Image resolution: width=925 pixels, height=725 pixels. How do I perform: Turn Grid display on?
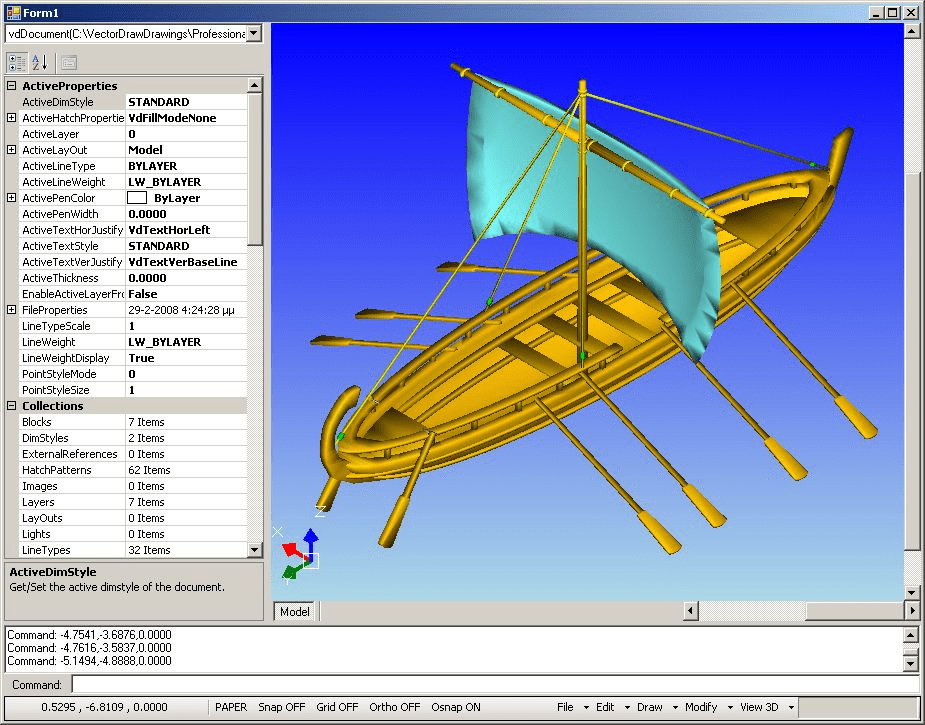(337, 707)
